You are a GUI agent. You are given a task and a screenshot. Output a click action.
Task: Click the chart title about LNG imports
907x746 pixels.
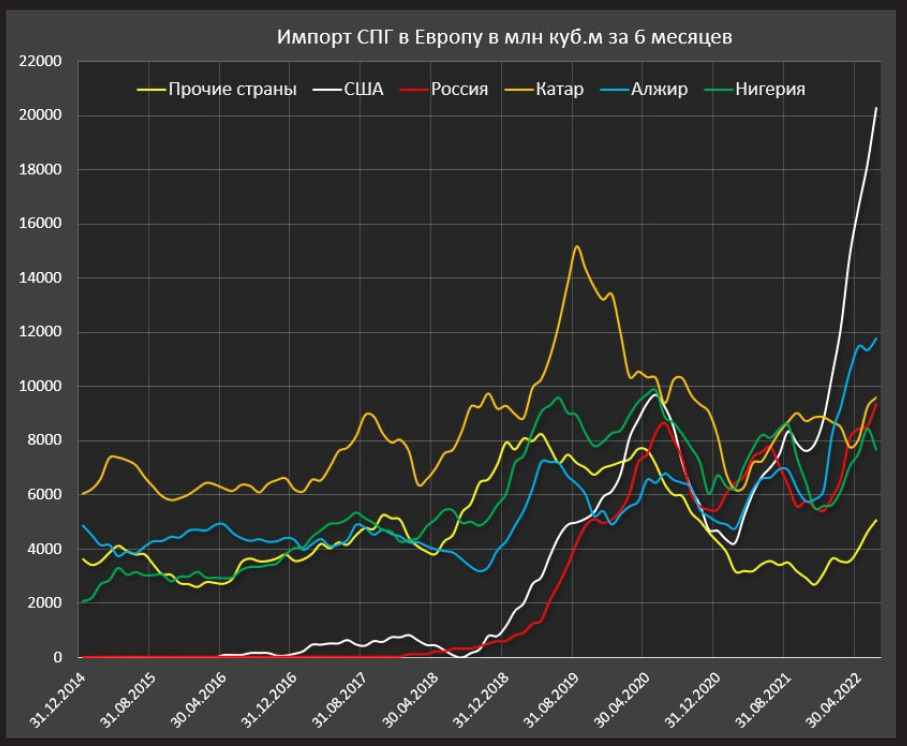click(x=490, y=39)
